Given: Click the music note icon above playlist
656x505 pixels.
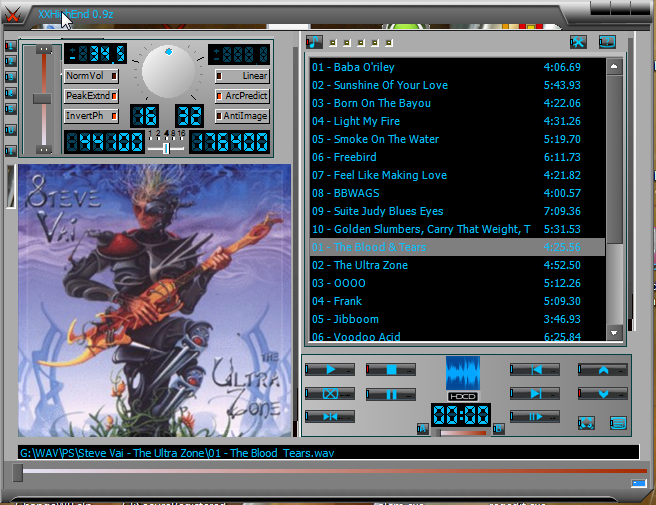Looking at the screenshot, I should (314, 42).
